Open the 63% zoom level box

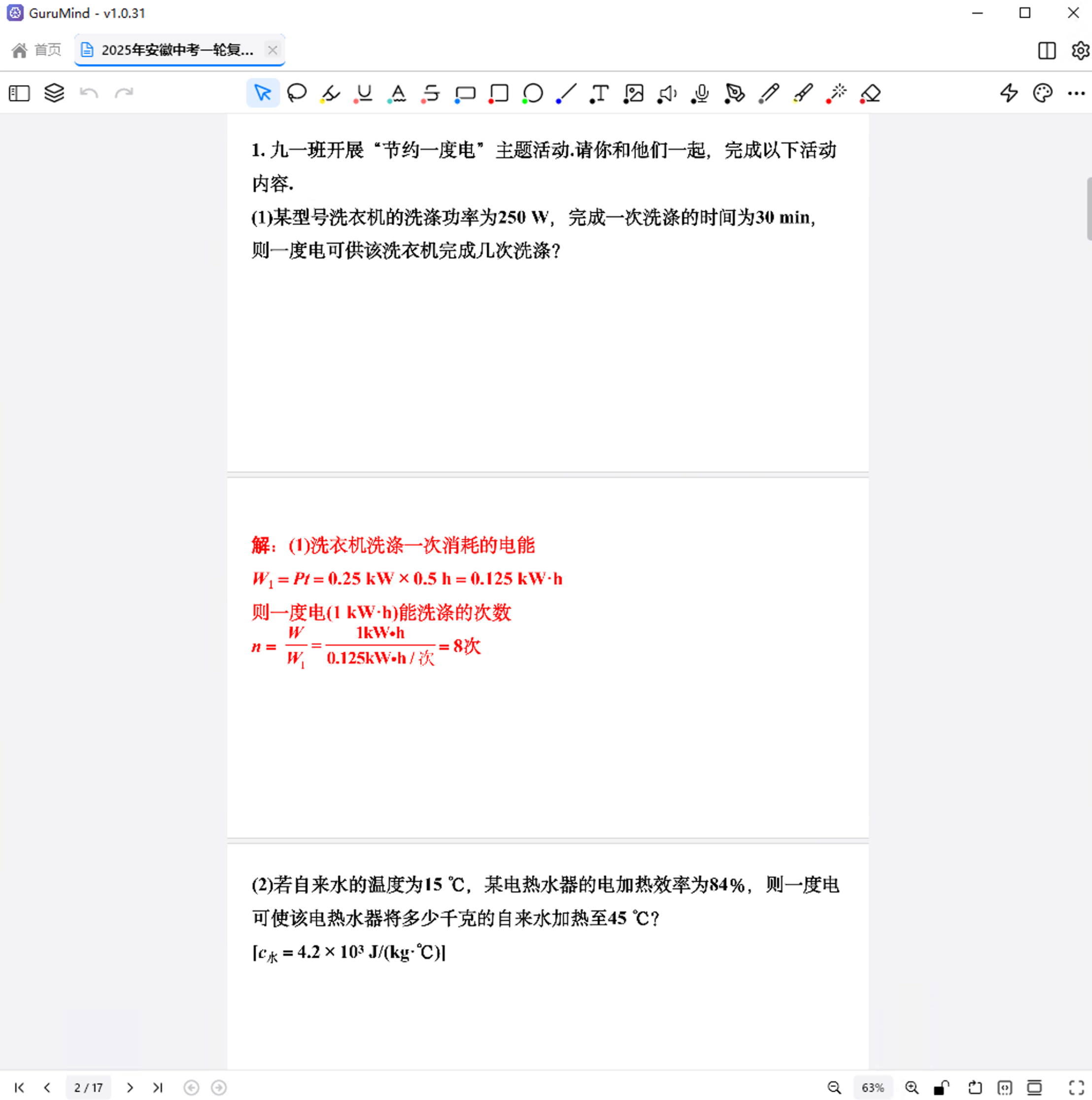tap(872, 1088)
